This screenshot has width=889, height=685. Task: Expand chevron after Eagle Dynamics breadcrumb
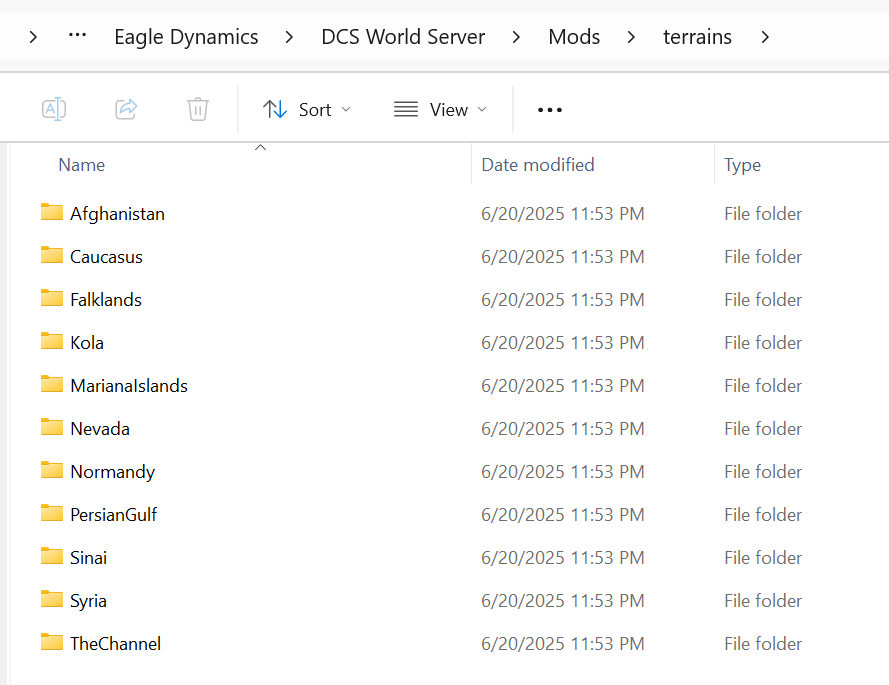289,37
